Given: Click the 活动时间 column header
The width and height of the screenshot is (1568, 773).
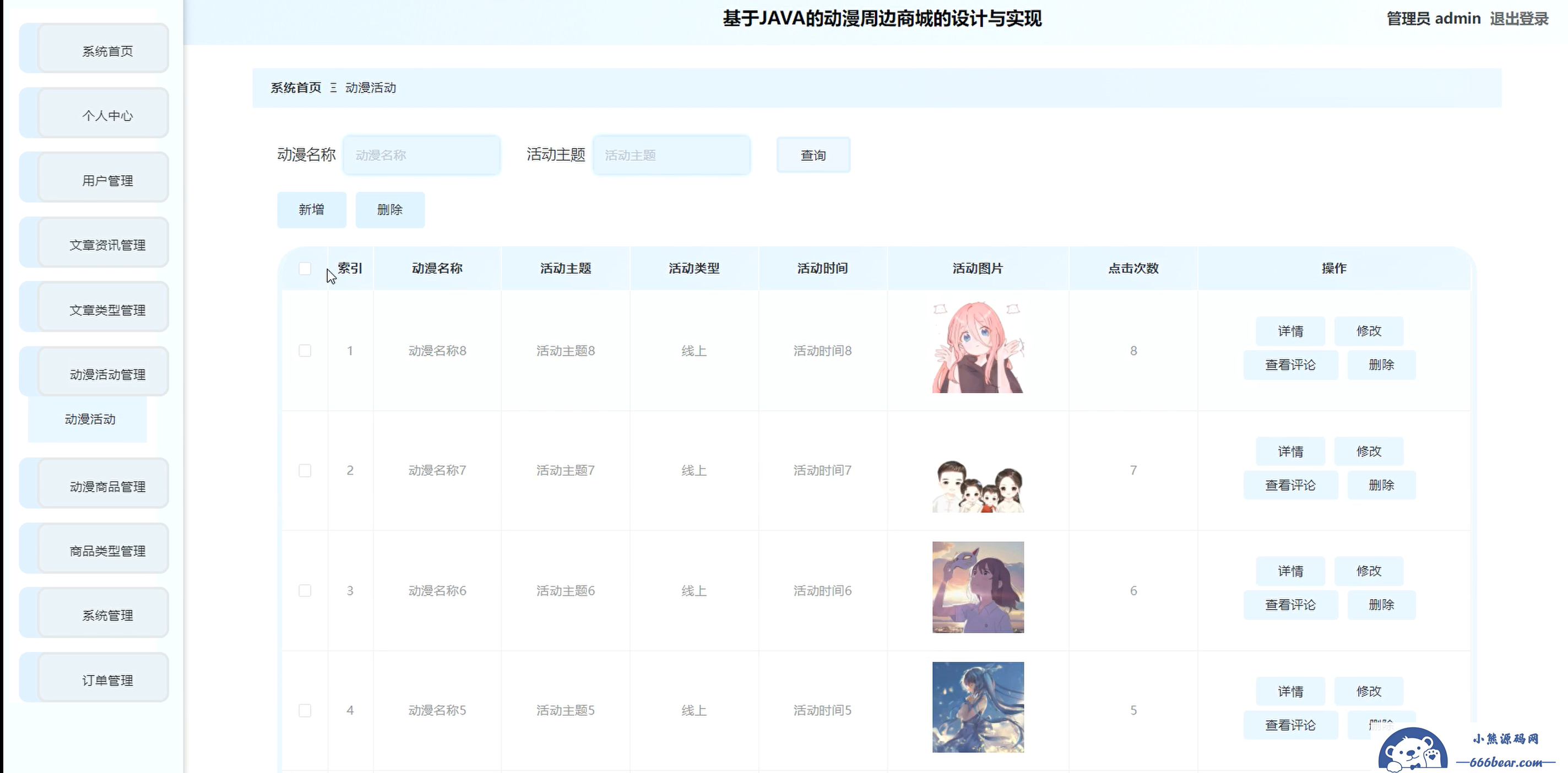Looking at the screenshot, I should [x=822, y=269].
